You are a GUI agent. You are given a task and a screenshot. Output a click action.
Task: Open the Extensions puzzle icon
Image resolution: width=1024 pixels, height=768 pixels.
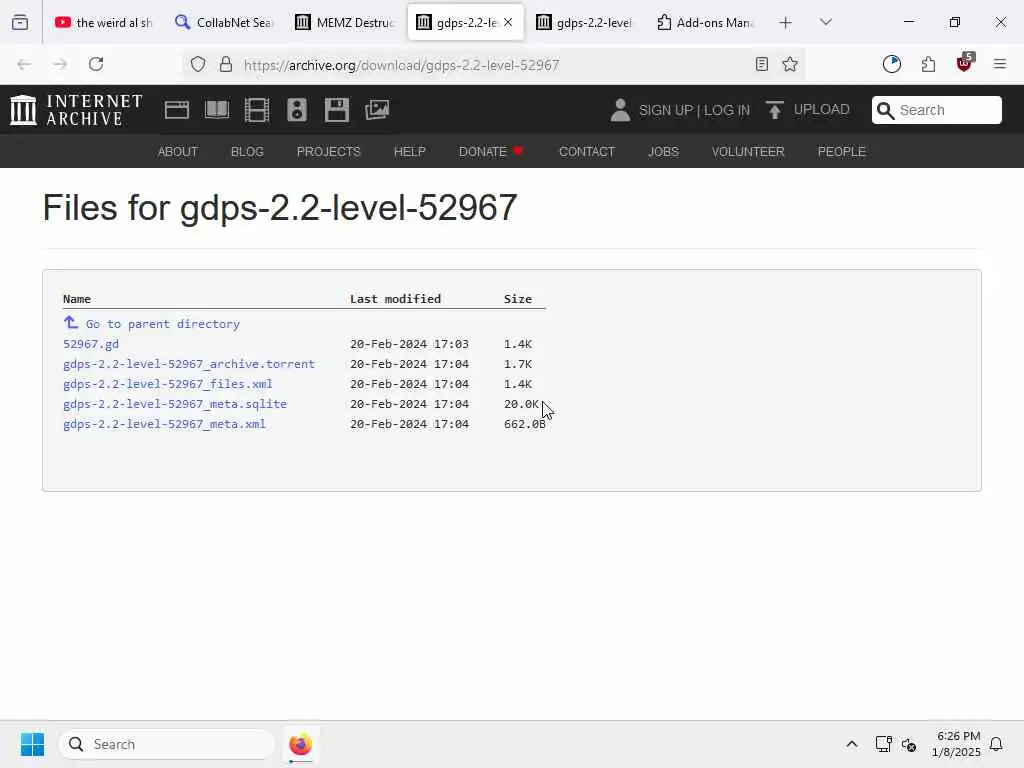928,64
